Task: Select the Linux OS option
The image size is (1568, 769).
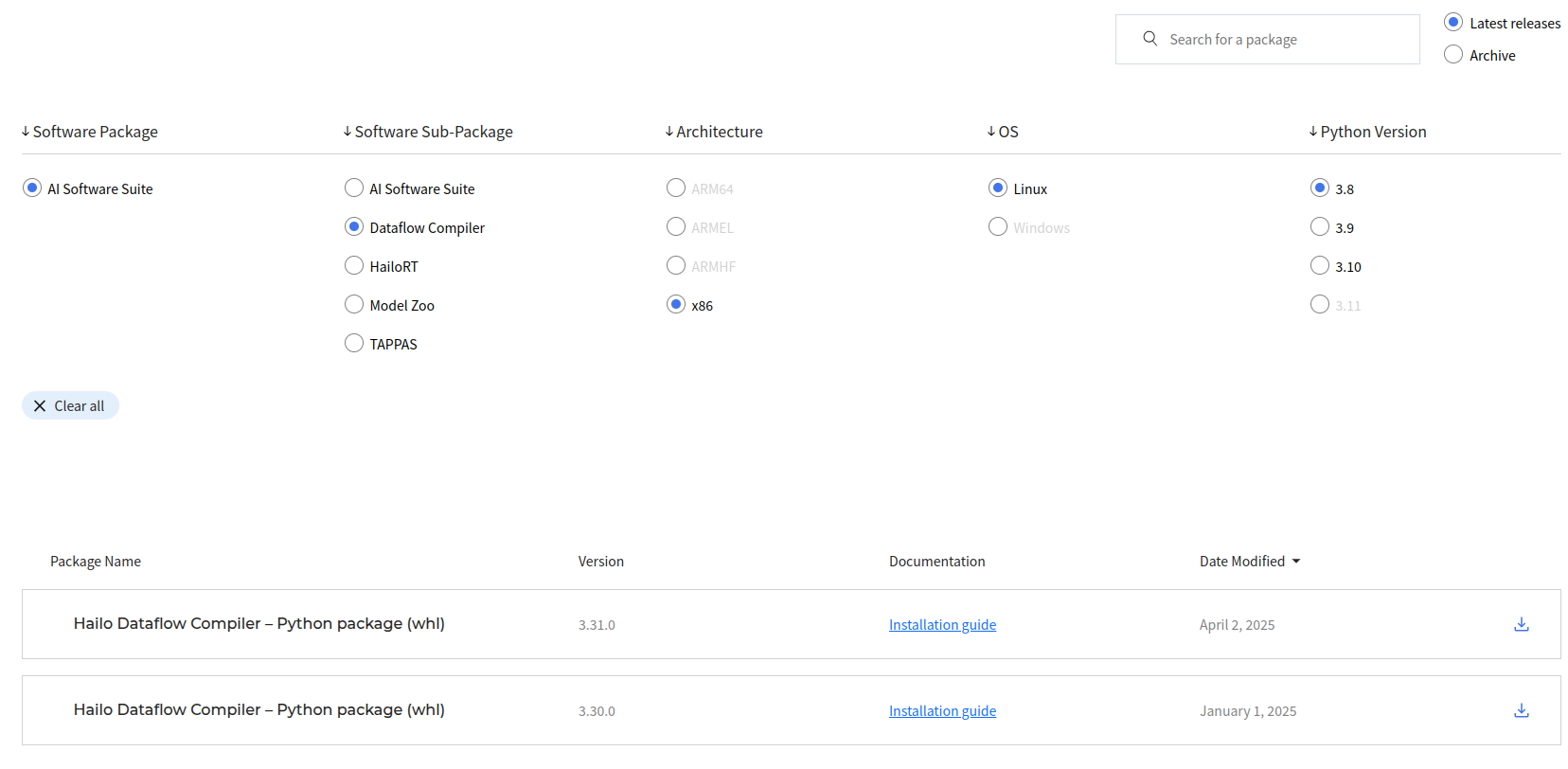Action: tap(998, 188)
